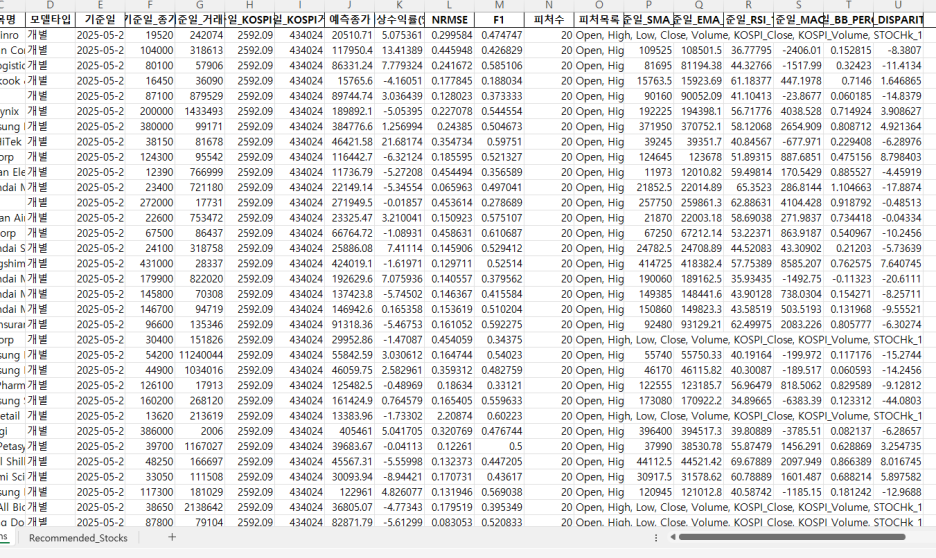936x558 pixels.
Task: Select column J header
Action: pos(349,5)
